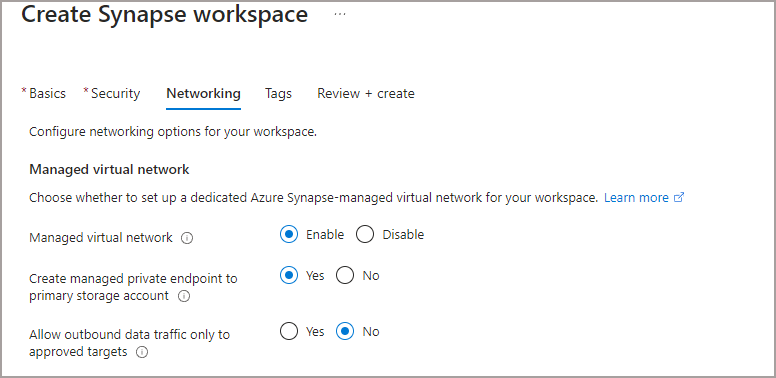Click the Configure networking options description text
The height and width of the screenshot is (378, 776).
coord(173,132)
